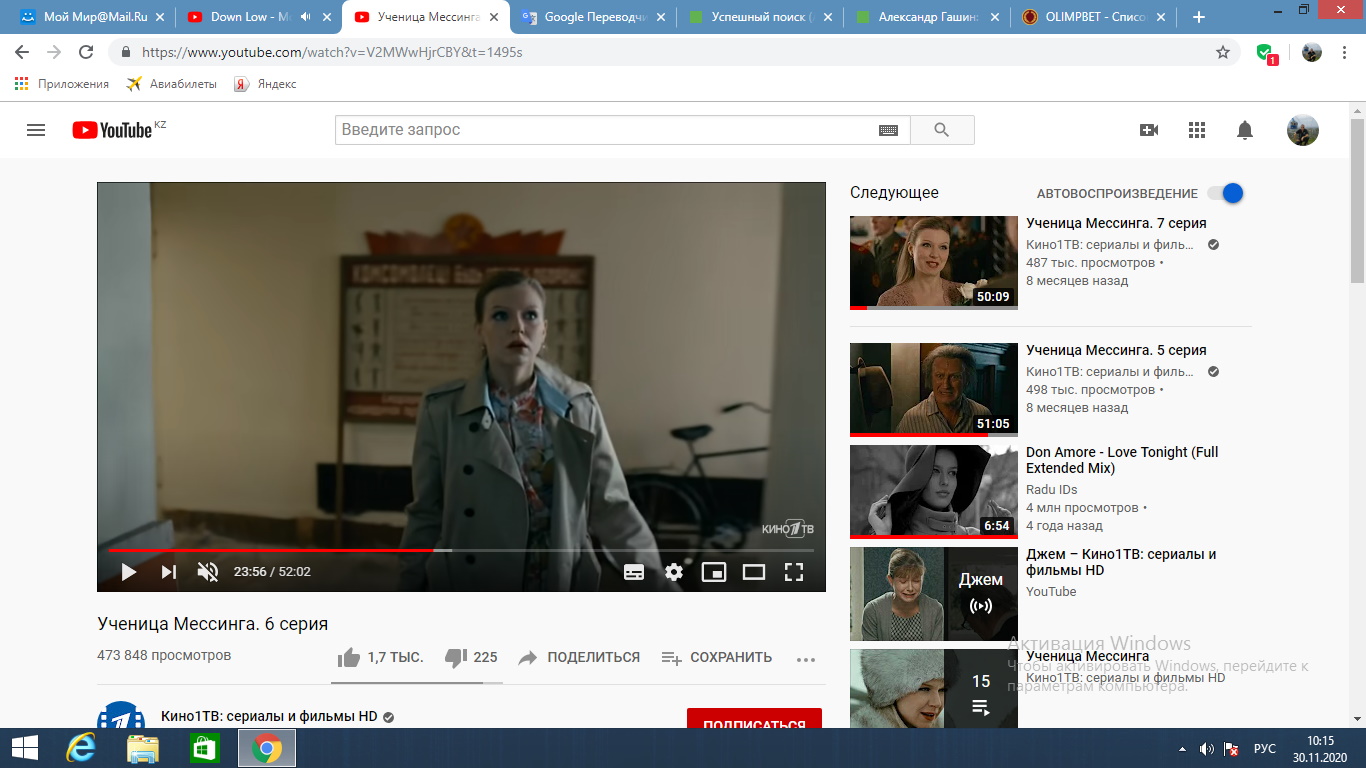Viewport: 1366px width, 768px height.
Task: Open the Chrome profile avatar
Action: coord(1312,52)
